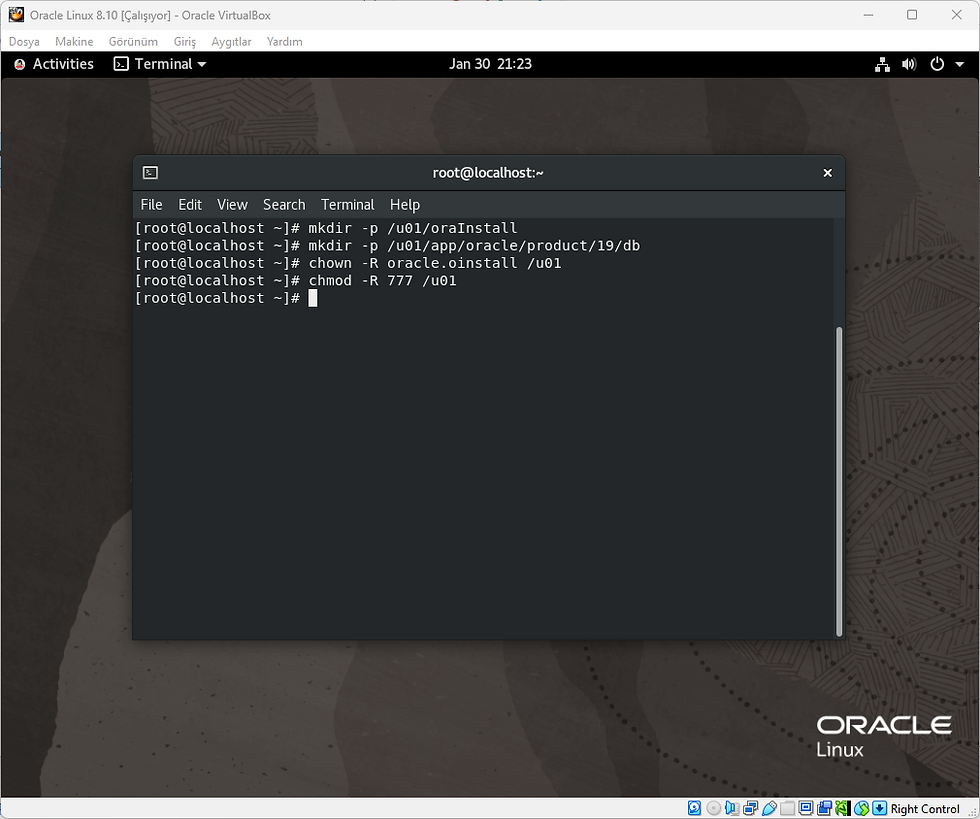Click the VirtualBox app icon in title bar
Image resolution: width=980 pixels, height=819 pixels.
point(16,14)
